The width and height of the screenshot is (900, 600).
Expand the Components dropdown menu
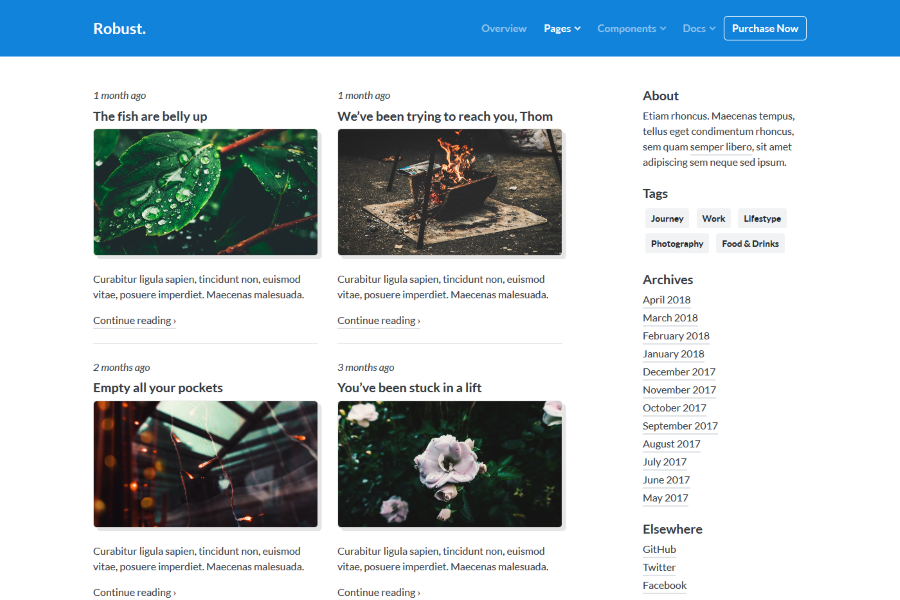pyautogui.click(x=631, y=28)
